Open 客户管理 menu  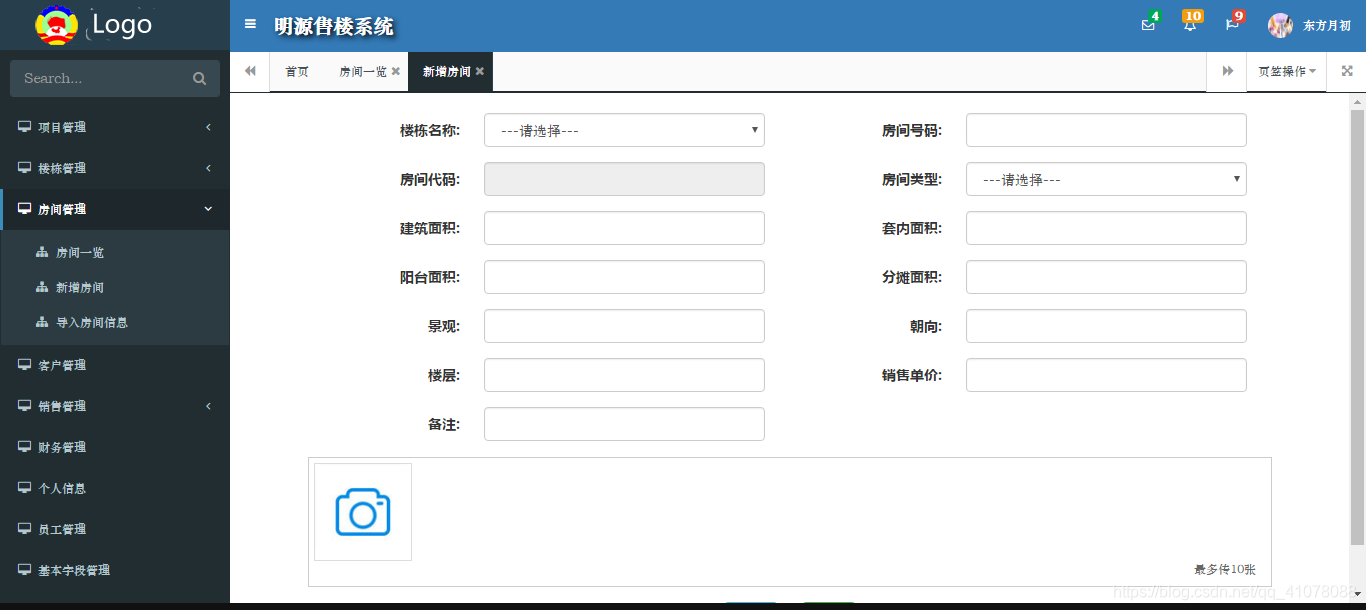point(115,365)
